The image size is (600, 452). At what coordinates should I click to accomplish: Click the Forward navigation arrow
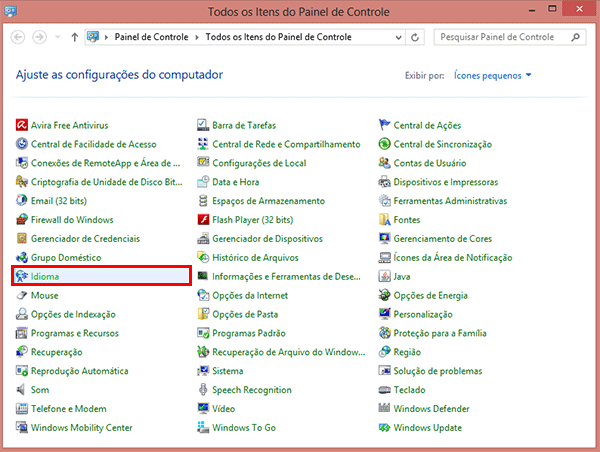(39, 37)
